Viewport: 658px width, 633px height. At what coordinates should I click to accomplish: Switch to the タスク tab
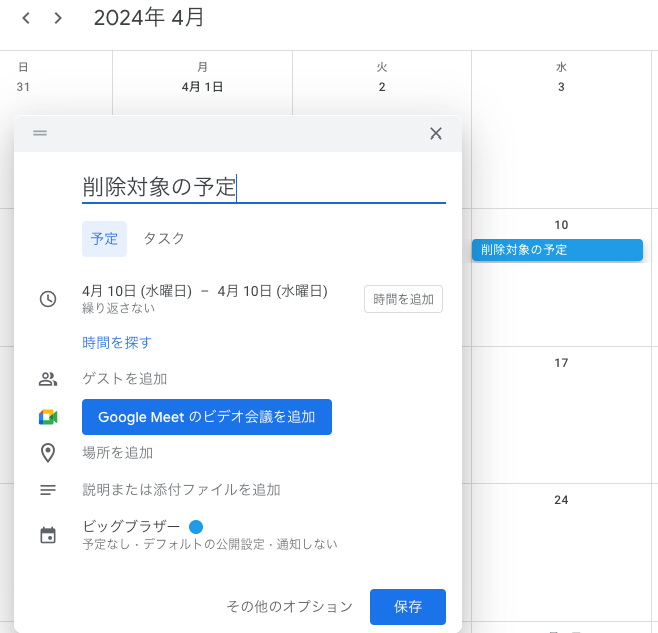[164, 239]
